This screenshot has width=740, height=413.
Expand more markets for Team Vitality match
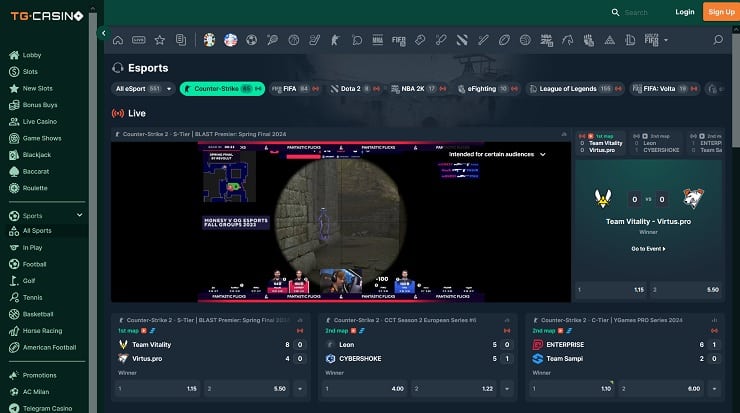tap(300, 389)
